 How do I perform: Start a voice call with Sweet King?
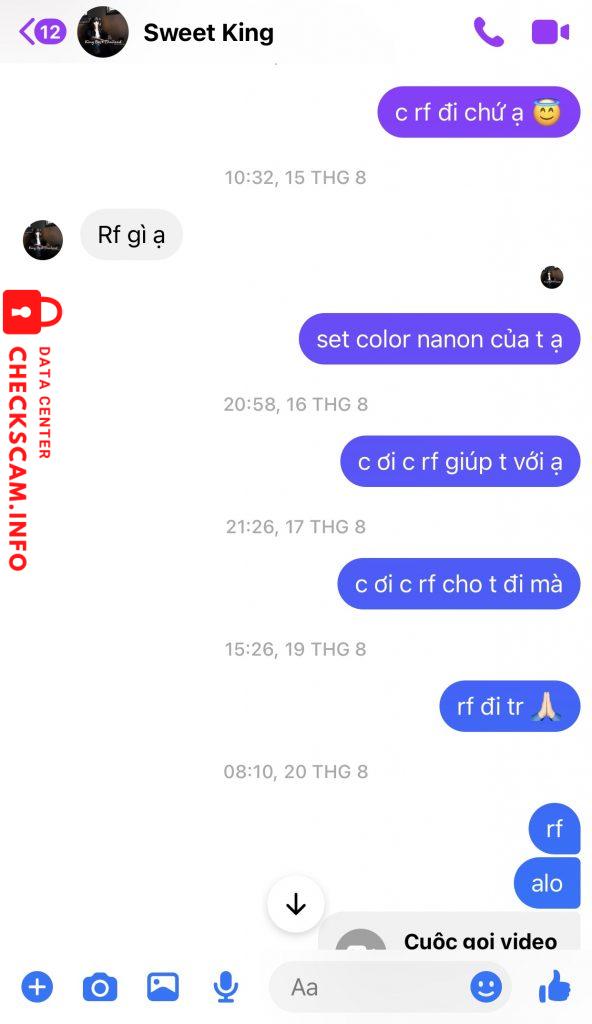click(x=488, y=31)
